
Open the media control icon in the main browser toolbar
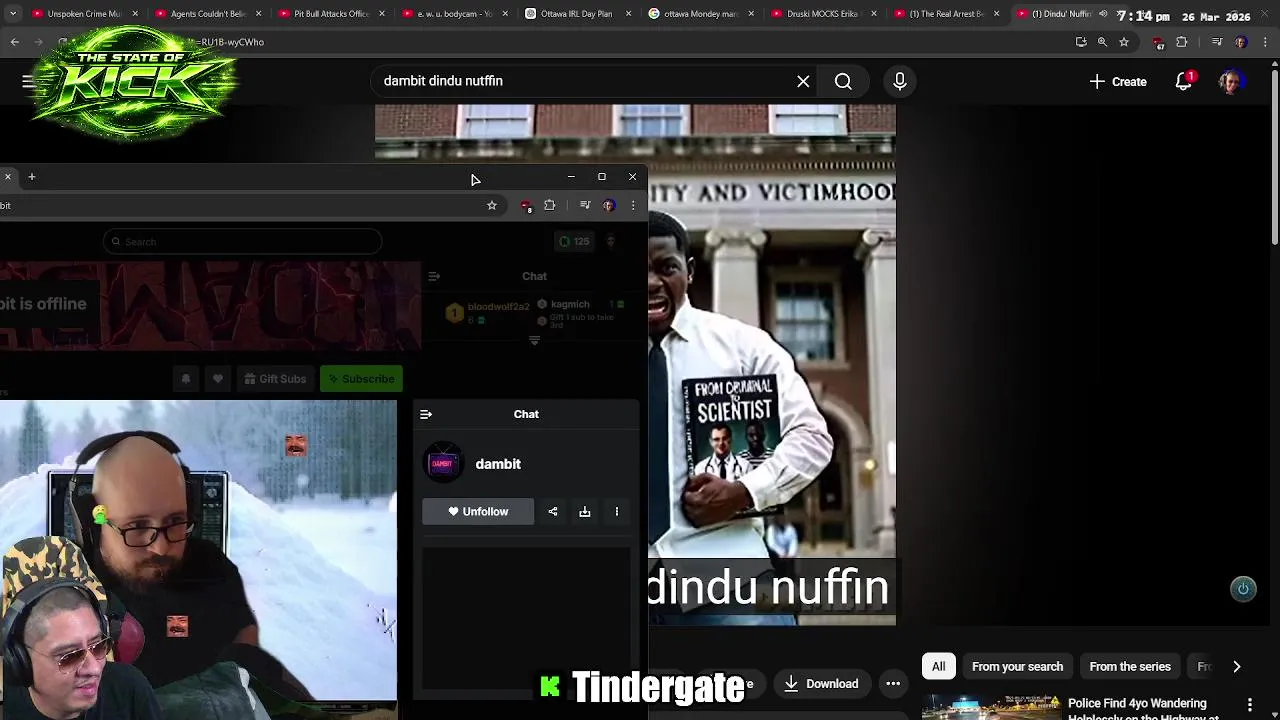pos(1217,42)
